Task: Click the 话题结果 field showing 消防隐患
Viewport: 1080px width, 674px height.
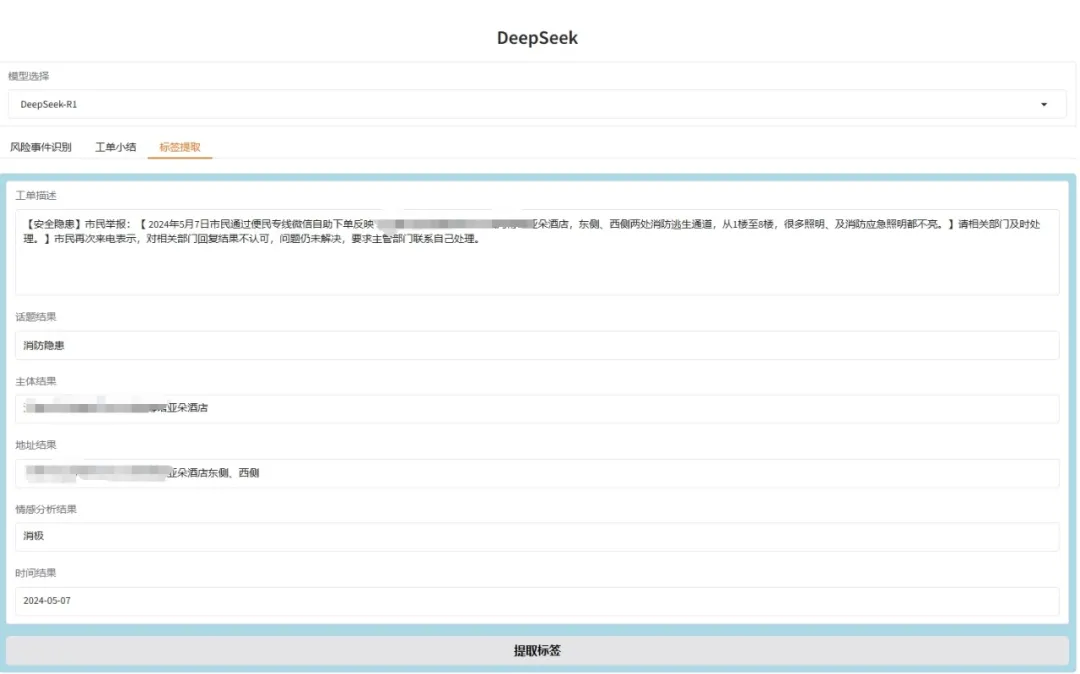Action: (x=537, y=345)
